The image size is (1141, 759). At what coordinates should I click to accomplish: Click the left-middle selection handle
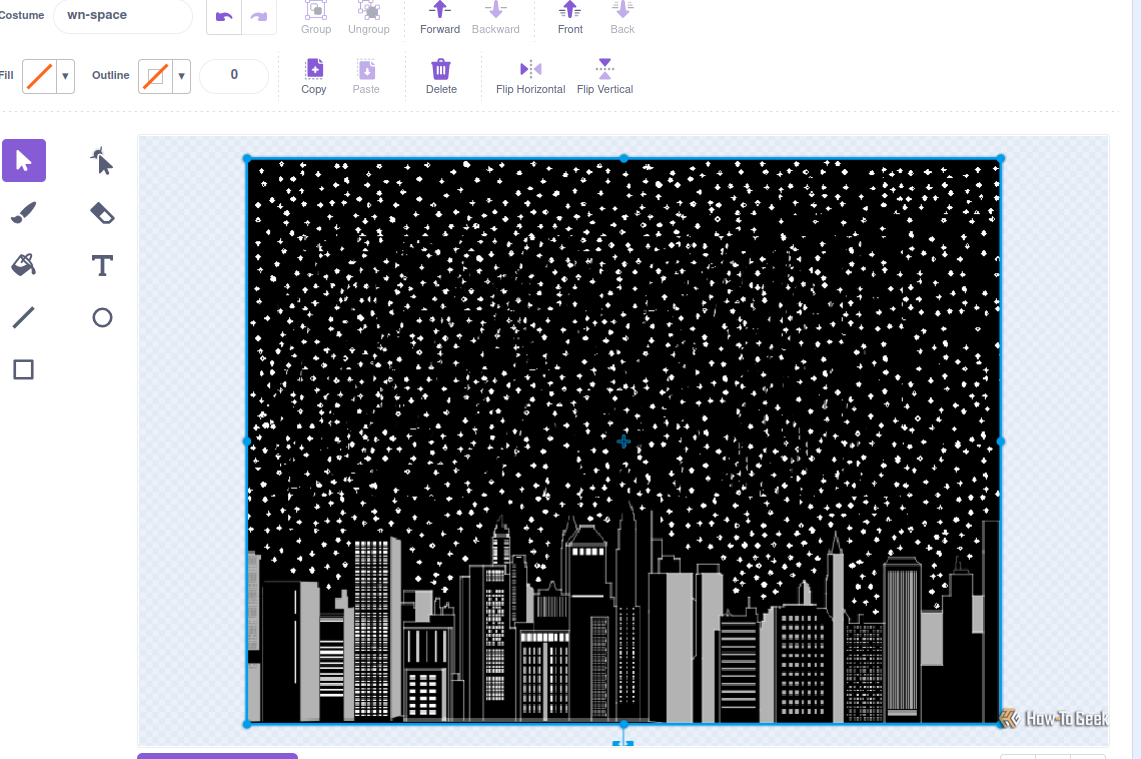click(x=247, y=441)
